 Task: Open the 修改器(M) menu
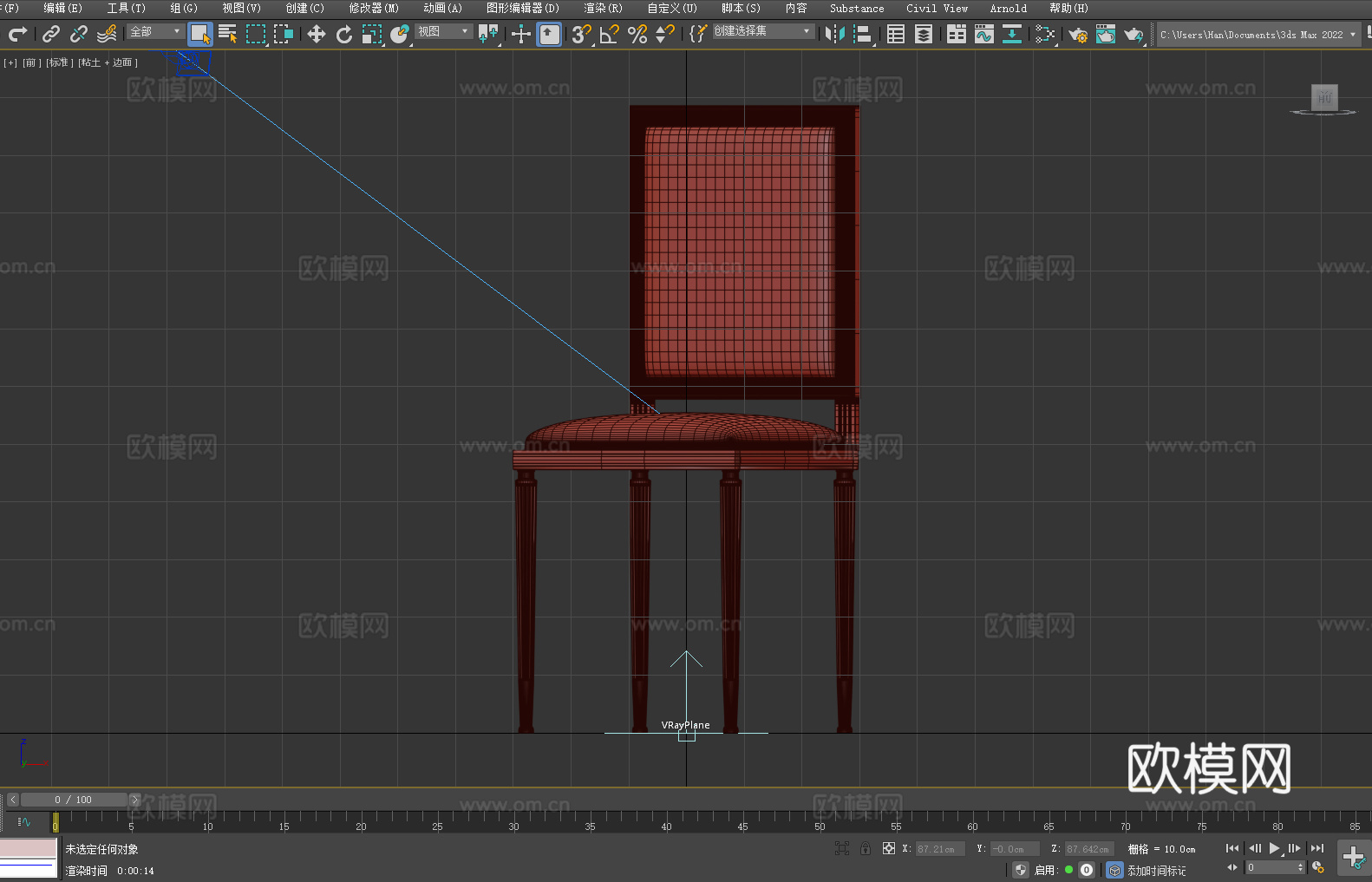click(x=374, y=9)
